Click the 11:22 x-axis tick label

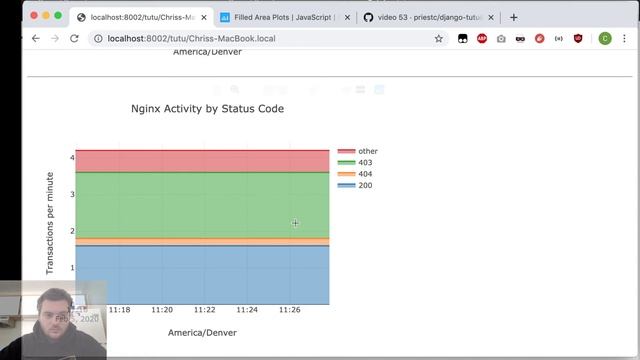(204, 310)
